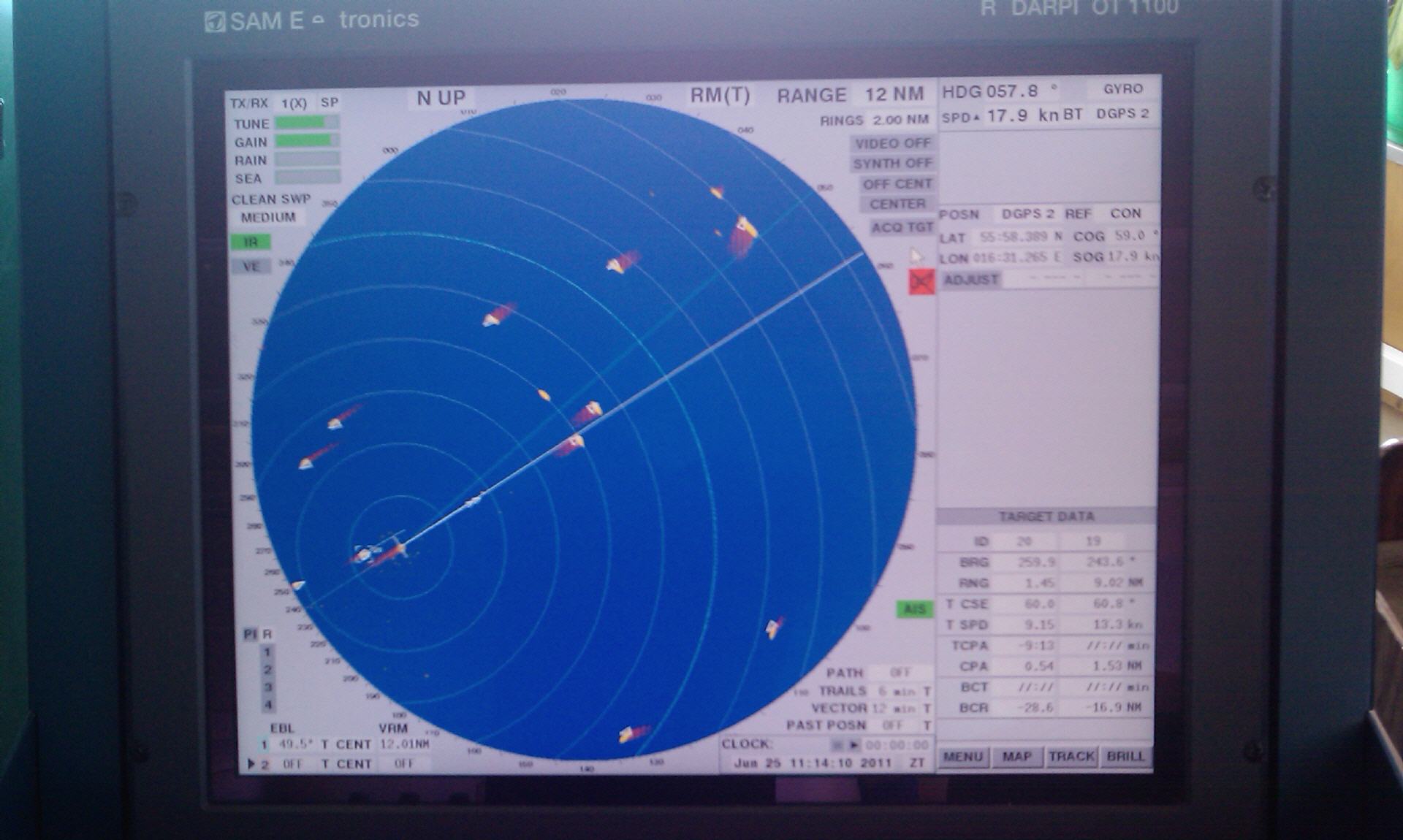This screenshot has height=840, width=1403.
Task: Select the R tab beside PI
Action: pos(267,634)
